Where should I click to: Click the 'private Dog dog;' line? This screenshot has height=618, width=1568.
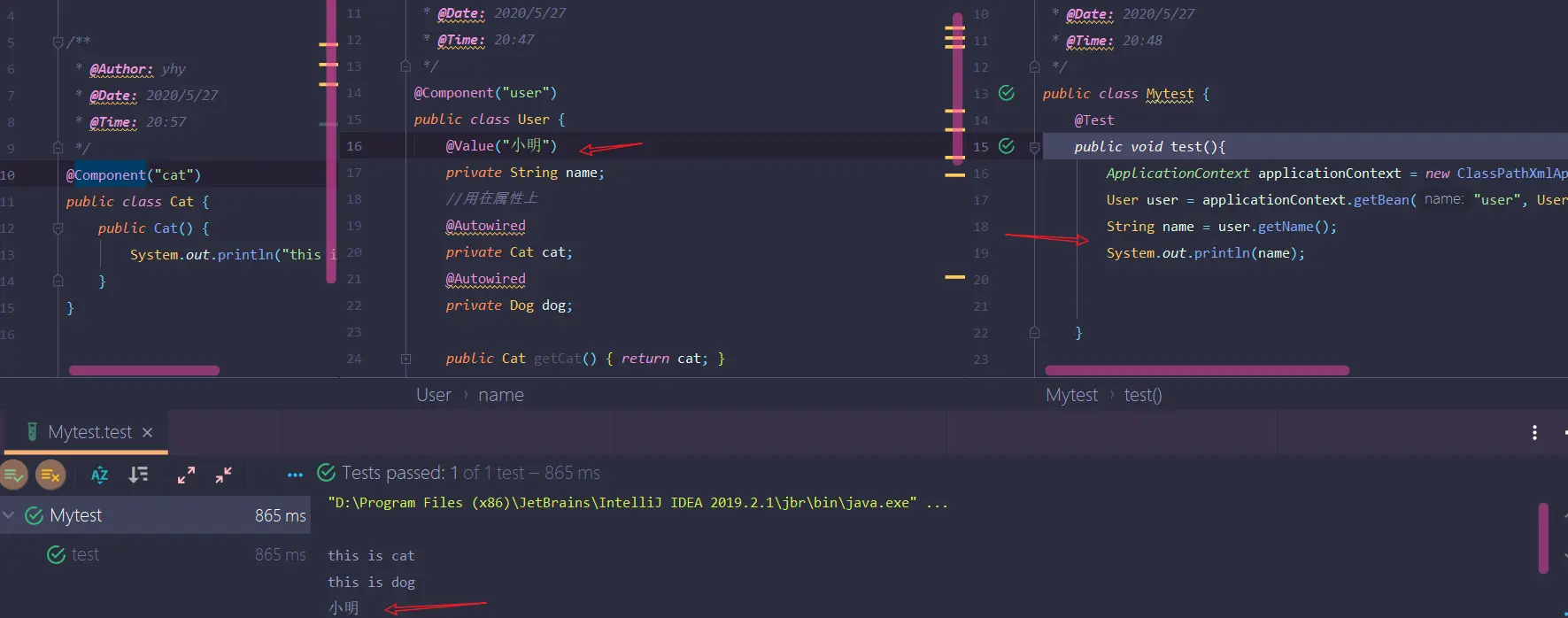pos(509,305)
